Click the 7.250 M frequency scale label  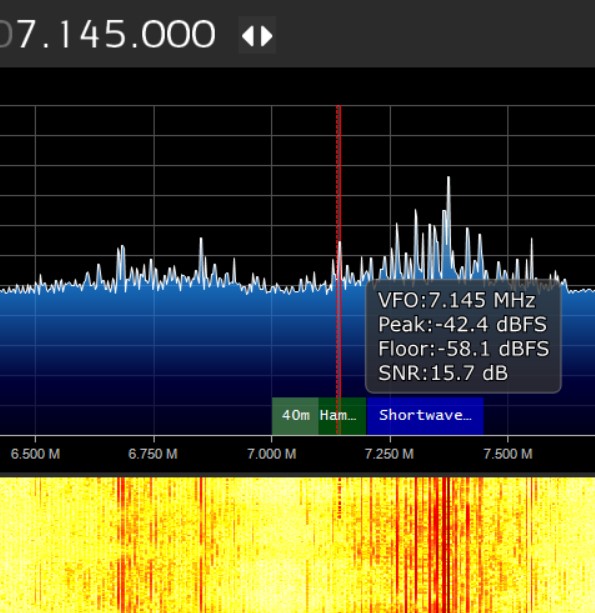click(x=389, y=454)
